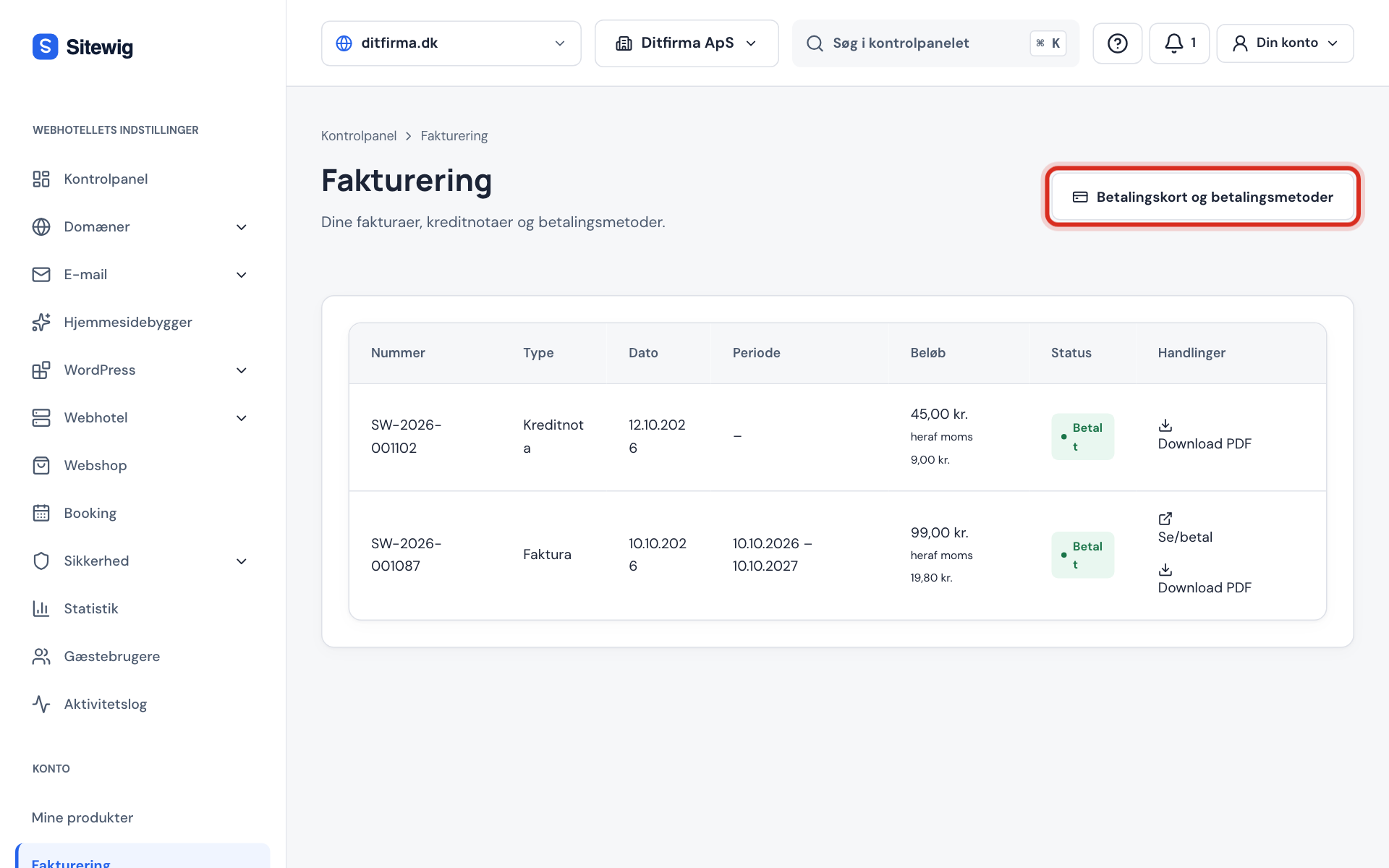Click the download icon for SW-2026-001102
This screenshot has height=868, width=1389.
[x=1165, y=425]
